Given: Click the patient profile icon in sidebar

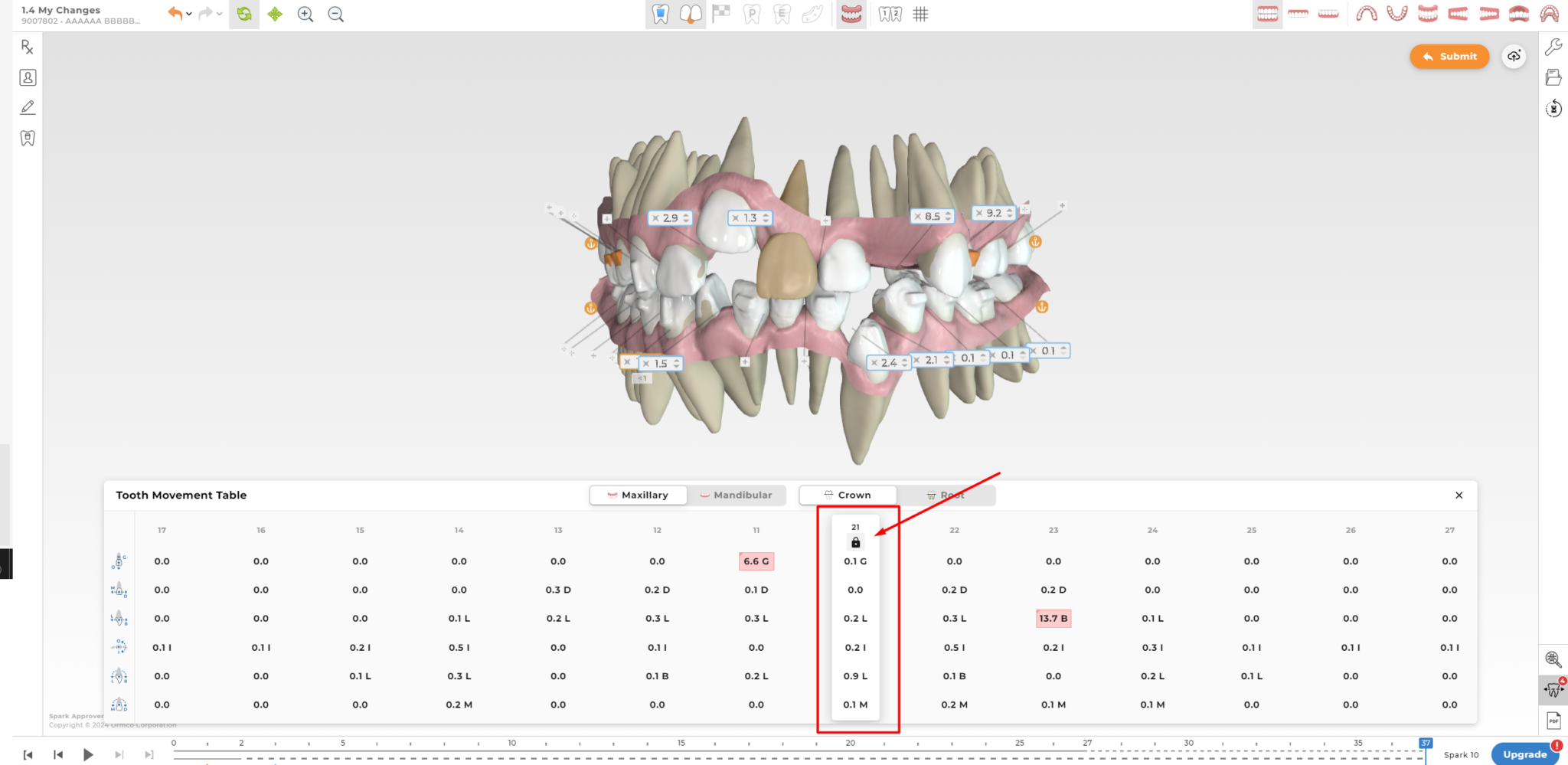Looking at the screenshot, I should (28, 77).
